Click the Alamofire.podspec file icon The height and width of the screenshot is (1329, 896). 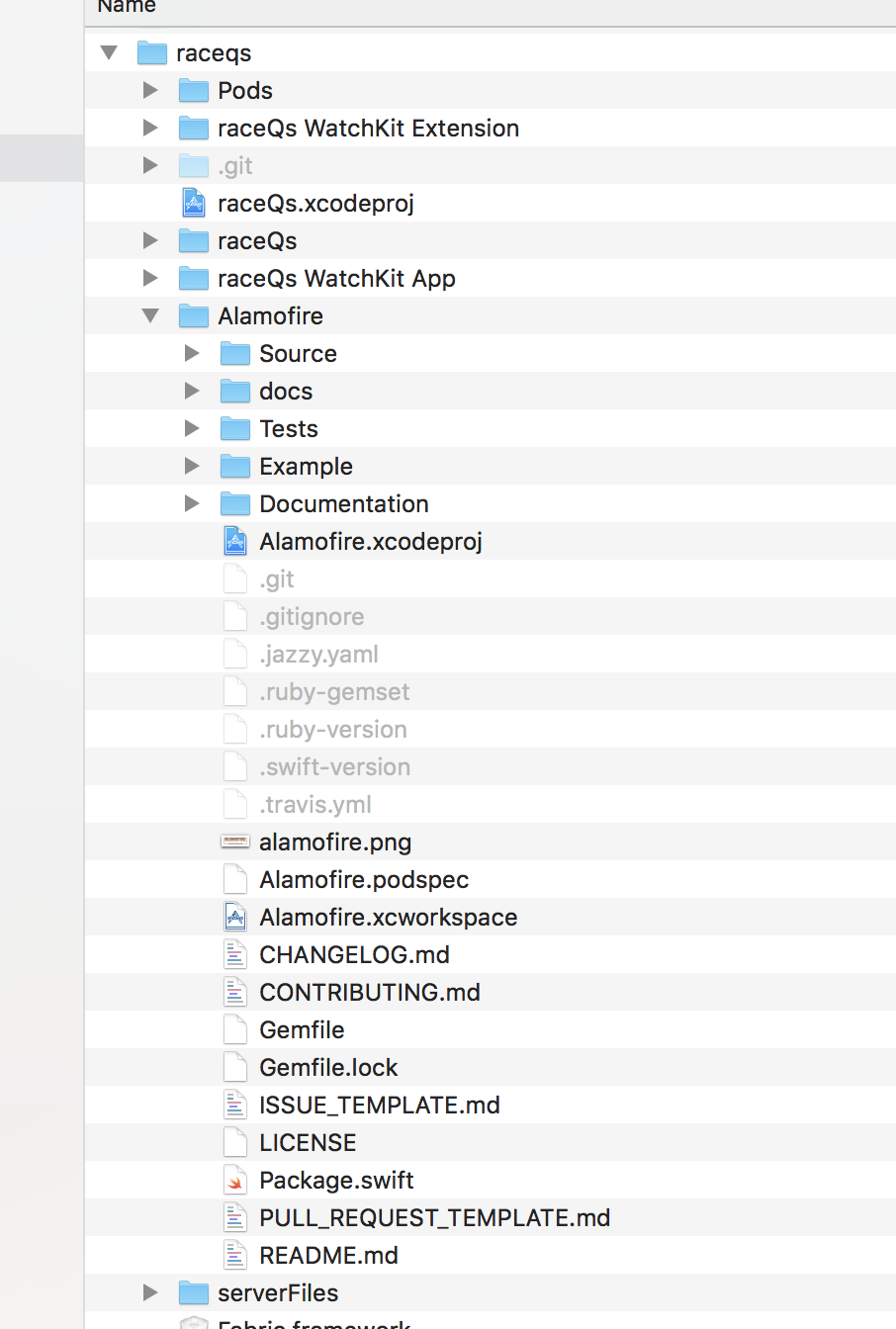(235, 879)
